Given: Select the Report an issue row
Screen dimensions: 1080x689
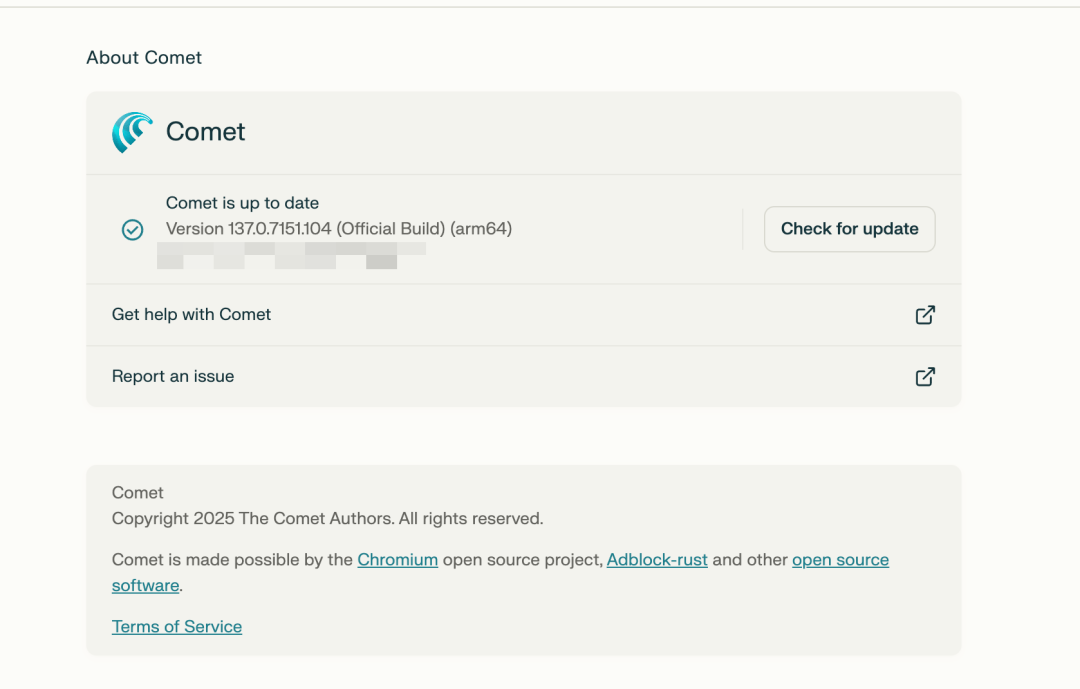Looking at the screenshot, I should pyautogui.click(x=173, y=377).
